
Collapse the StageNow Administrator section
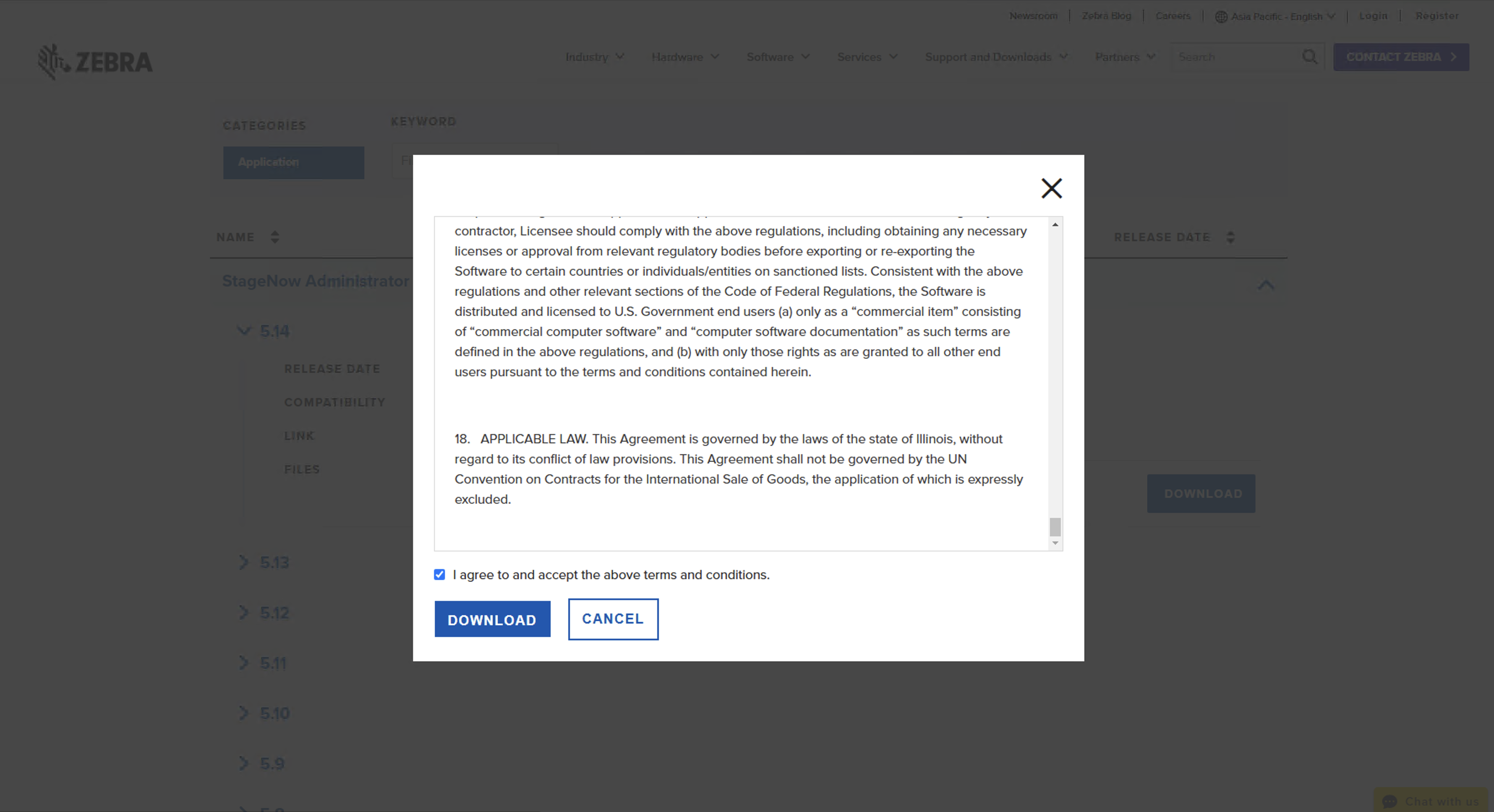point(1265,284)
